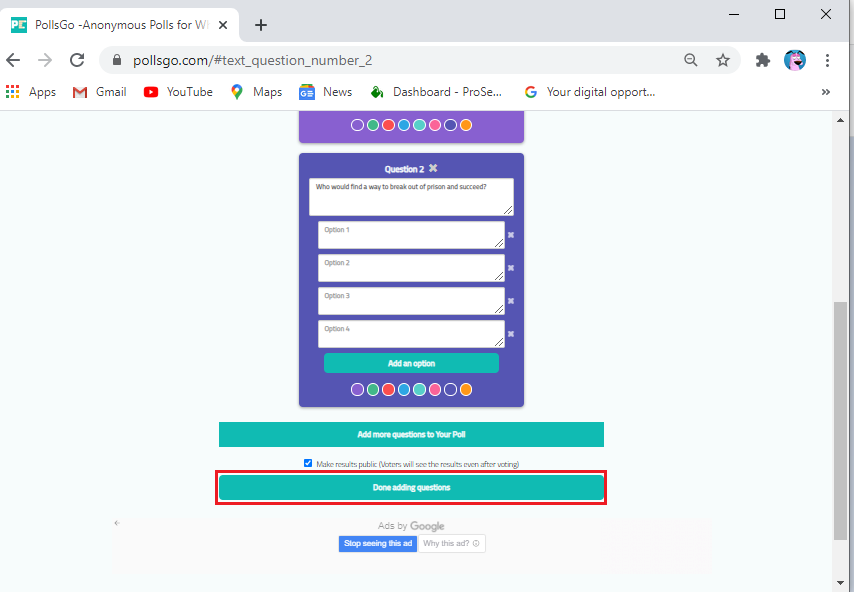Image resolution: width=854 pixels, height=592 pixels.
Task: Reload the PollsGo page
Action: 77,60
